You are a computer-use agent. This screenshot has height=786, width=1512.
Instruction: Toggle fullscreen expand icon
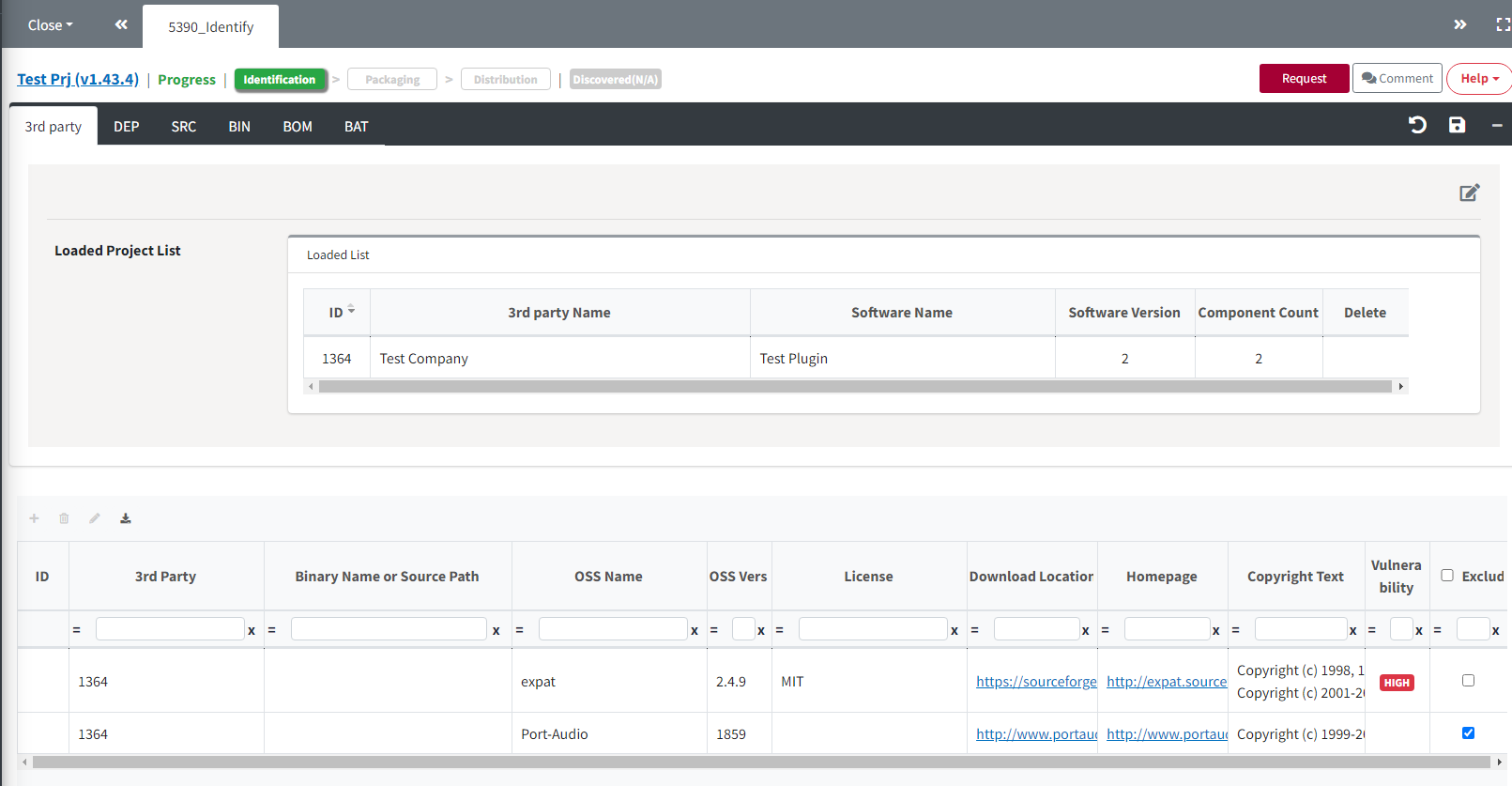pos(1504,24)
